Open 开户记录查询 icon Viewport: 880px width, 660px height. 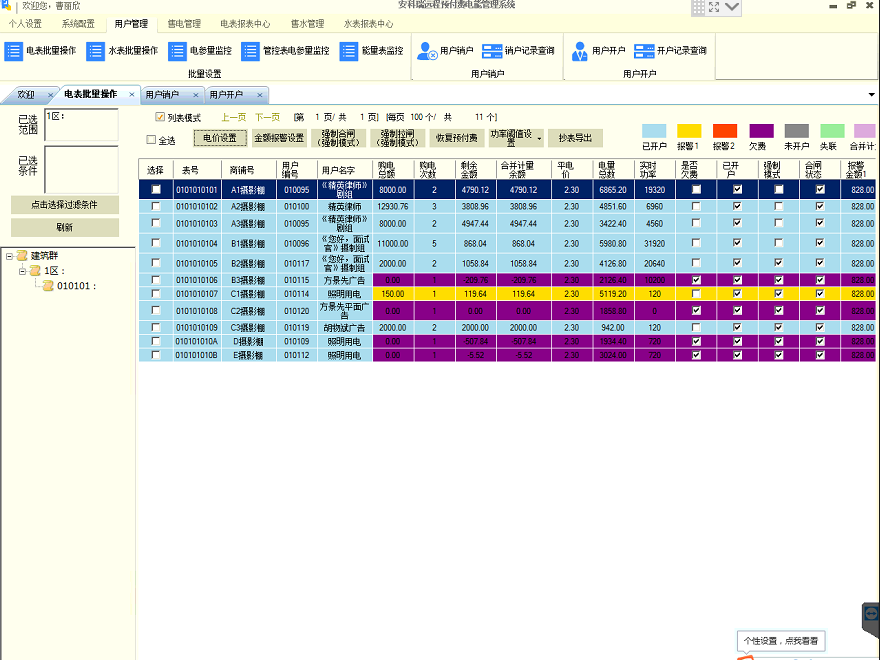[x=644, y=51]
